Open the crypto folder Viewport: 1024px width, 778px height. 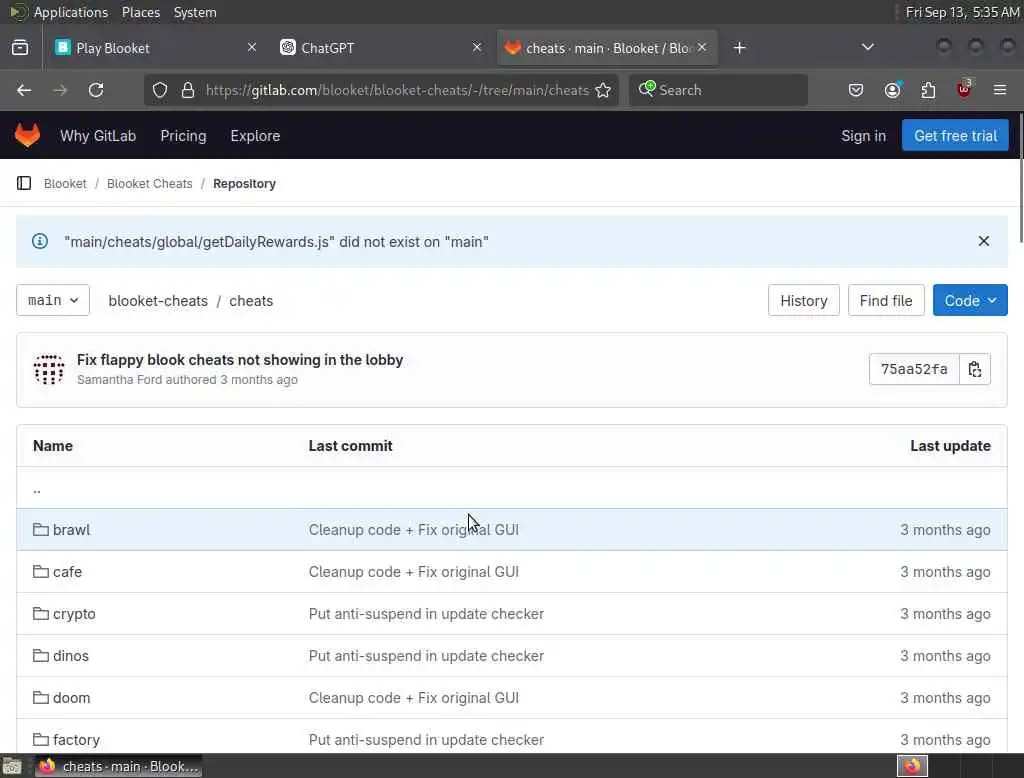[74, 614]
